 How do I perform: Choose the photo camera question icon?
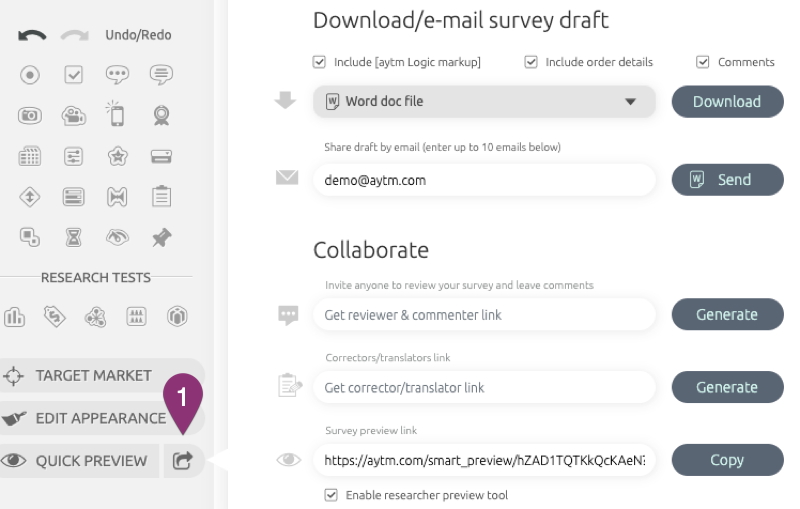coord(30,116)
